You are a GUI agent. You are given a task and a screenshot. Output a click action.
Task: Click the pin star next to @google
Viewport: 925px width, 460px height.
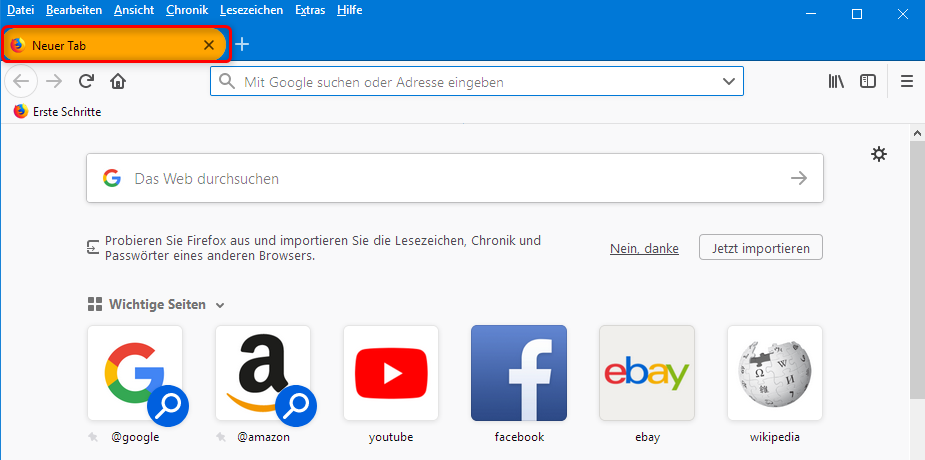(x=93, y=437)
